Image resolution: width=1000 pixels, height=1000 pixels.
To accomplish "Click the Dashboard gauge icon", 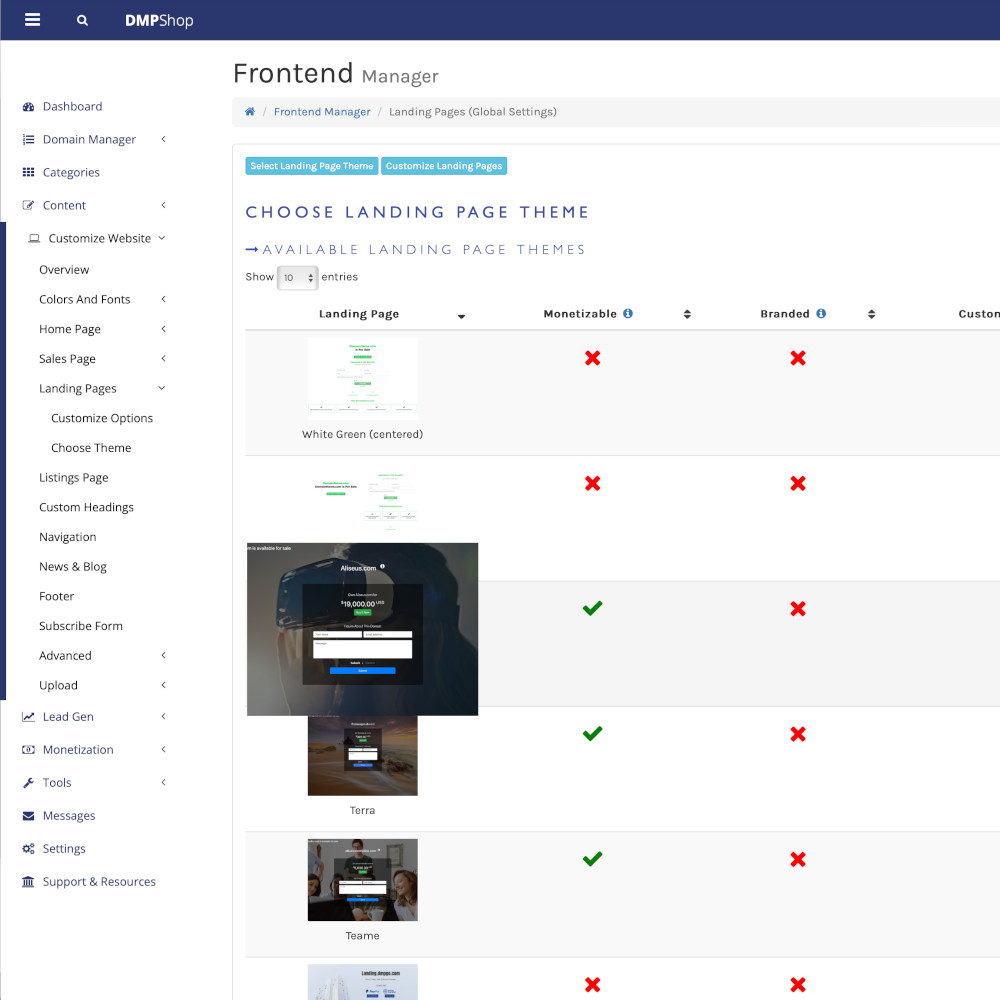I will click(28, 107).
